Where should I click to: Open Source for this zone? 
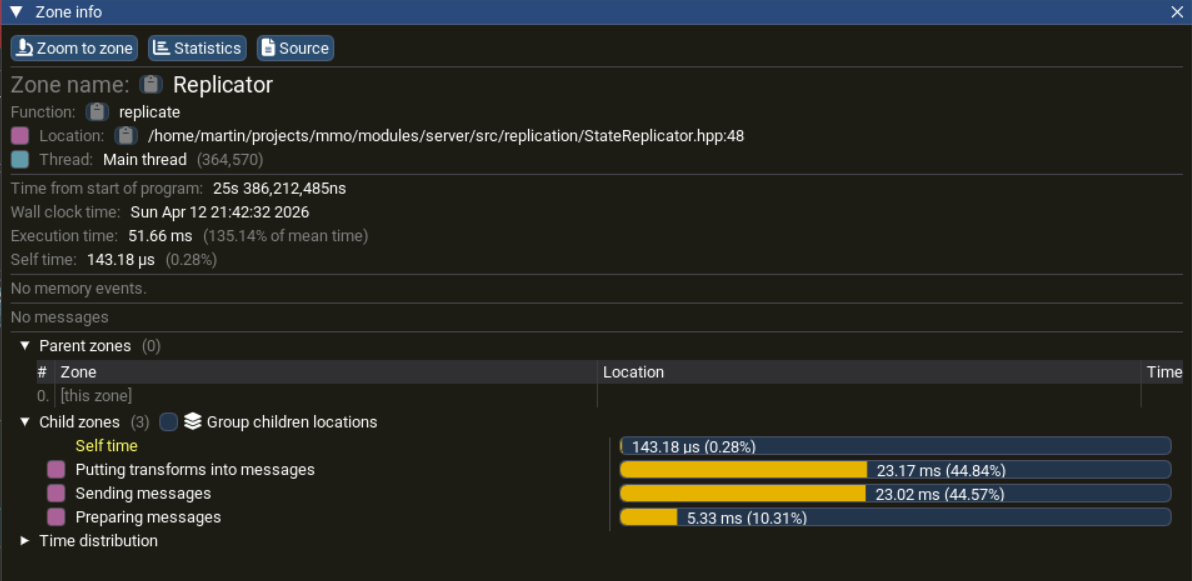pos(295,48)
